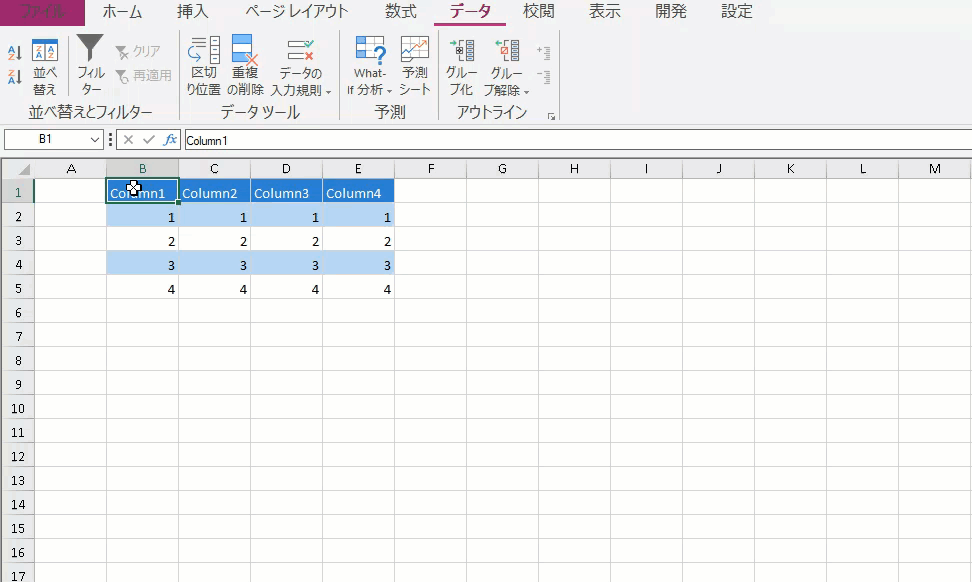Click the Forecast Sheet (予測シート) icon
This screenshot has width=972, height=582.
click(x=415, y=66)
